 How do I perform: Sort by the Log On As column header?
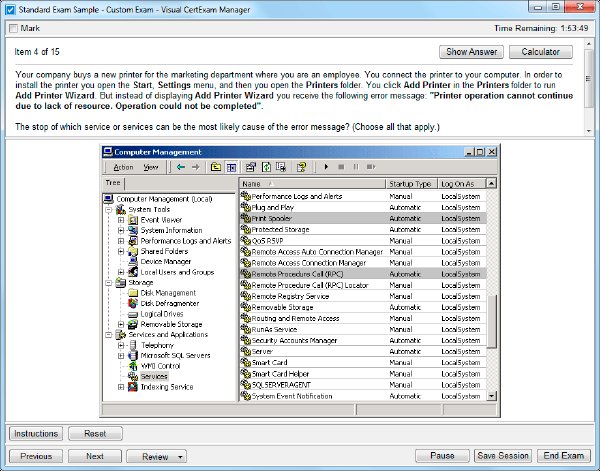tap(462, 184)
